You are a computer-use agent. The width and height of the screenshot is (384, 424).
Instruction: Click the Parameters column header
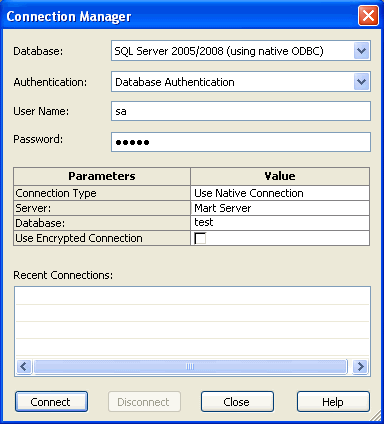[x=102, y=176]
